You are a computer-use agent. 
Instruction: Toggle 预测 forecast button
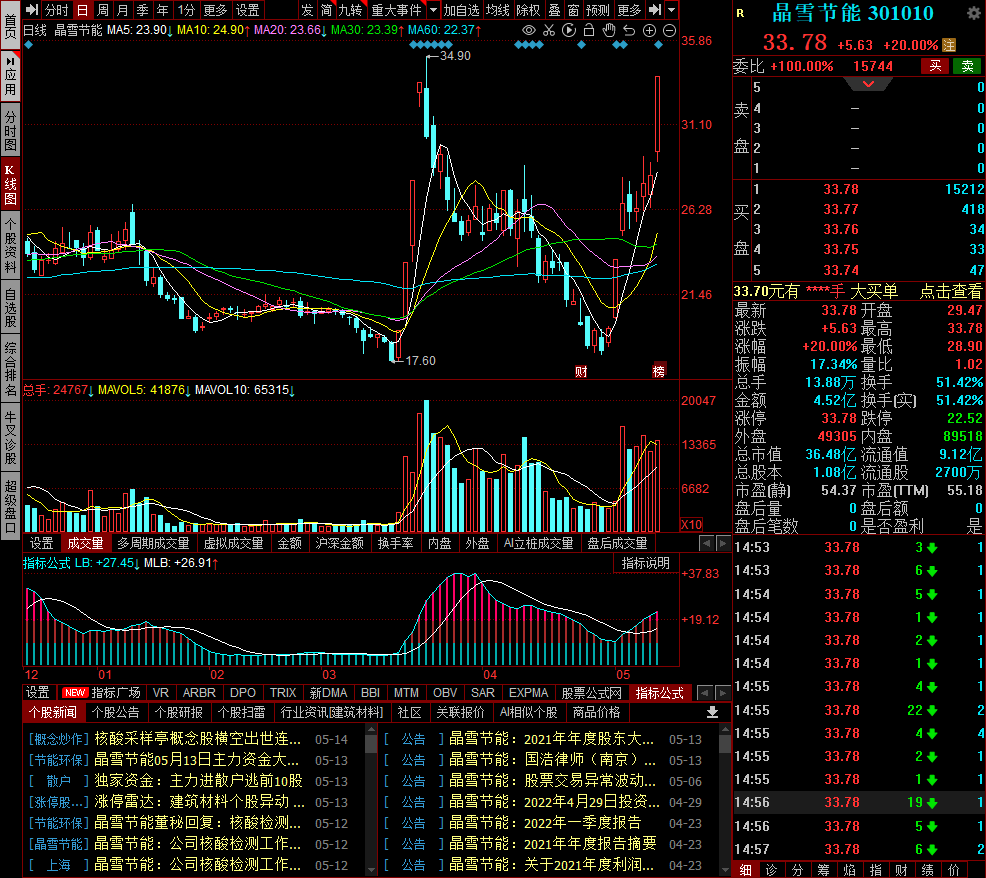597,10
